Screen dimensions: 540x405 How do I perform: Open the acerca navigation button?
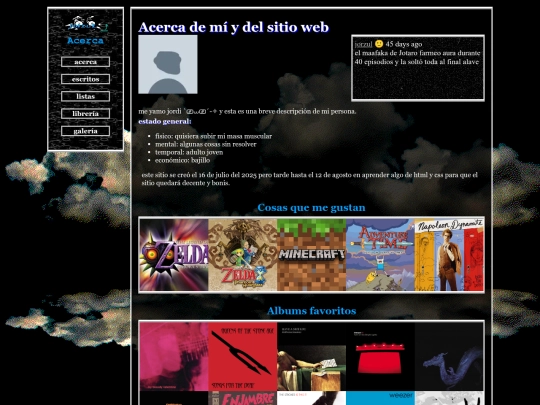[x=85, y=62]
